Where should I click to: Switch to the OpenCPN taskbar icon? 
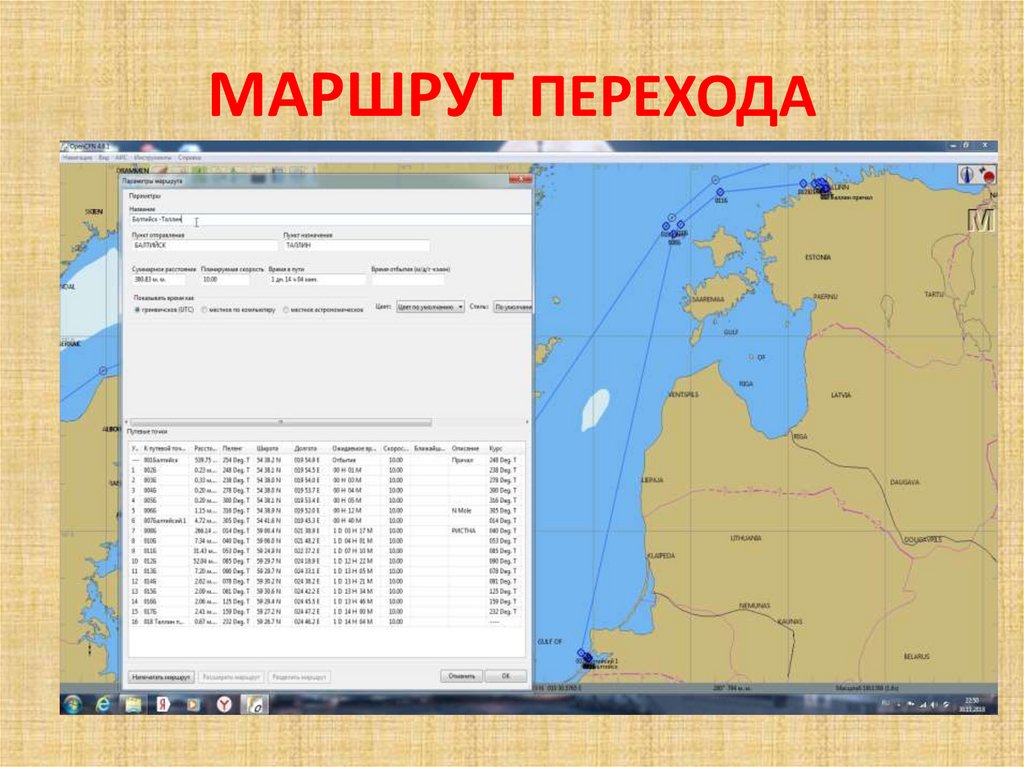tap(255, 704)
